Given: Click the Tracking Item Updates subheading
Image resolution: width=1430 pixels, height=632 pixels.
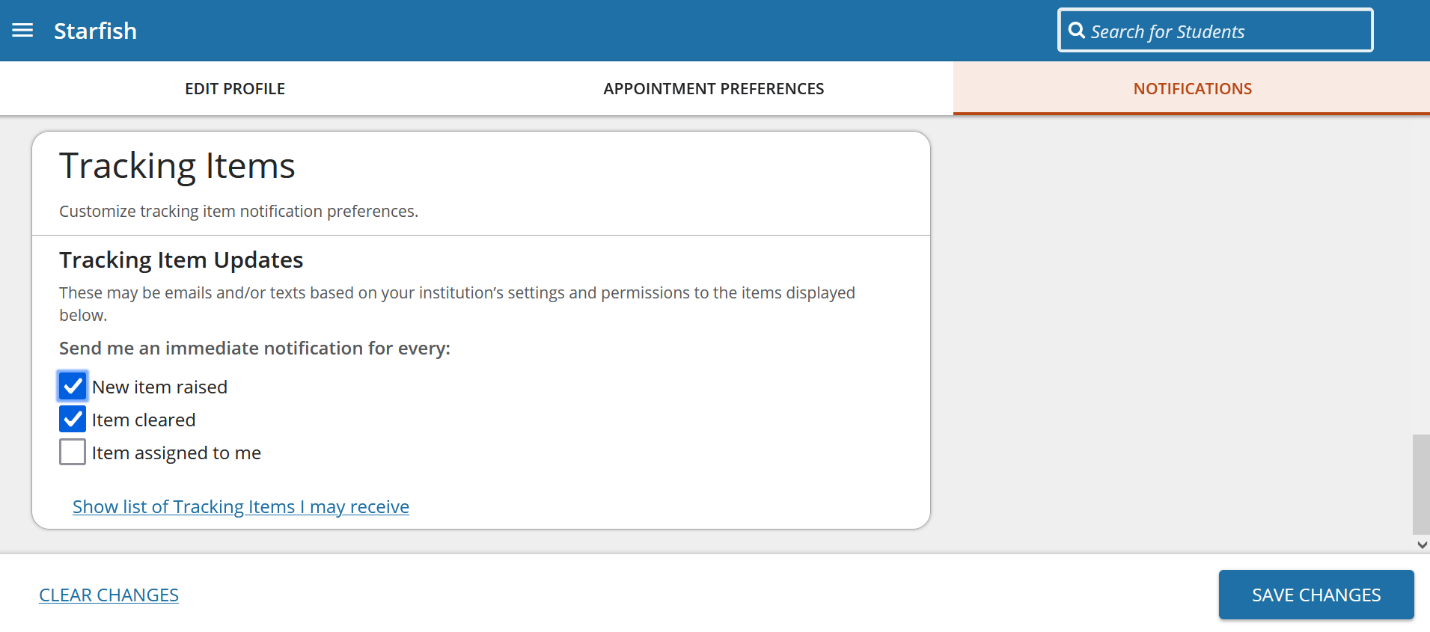Looking at the screenshot, I should click(181, 261).
